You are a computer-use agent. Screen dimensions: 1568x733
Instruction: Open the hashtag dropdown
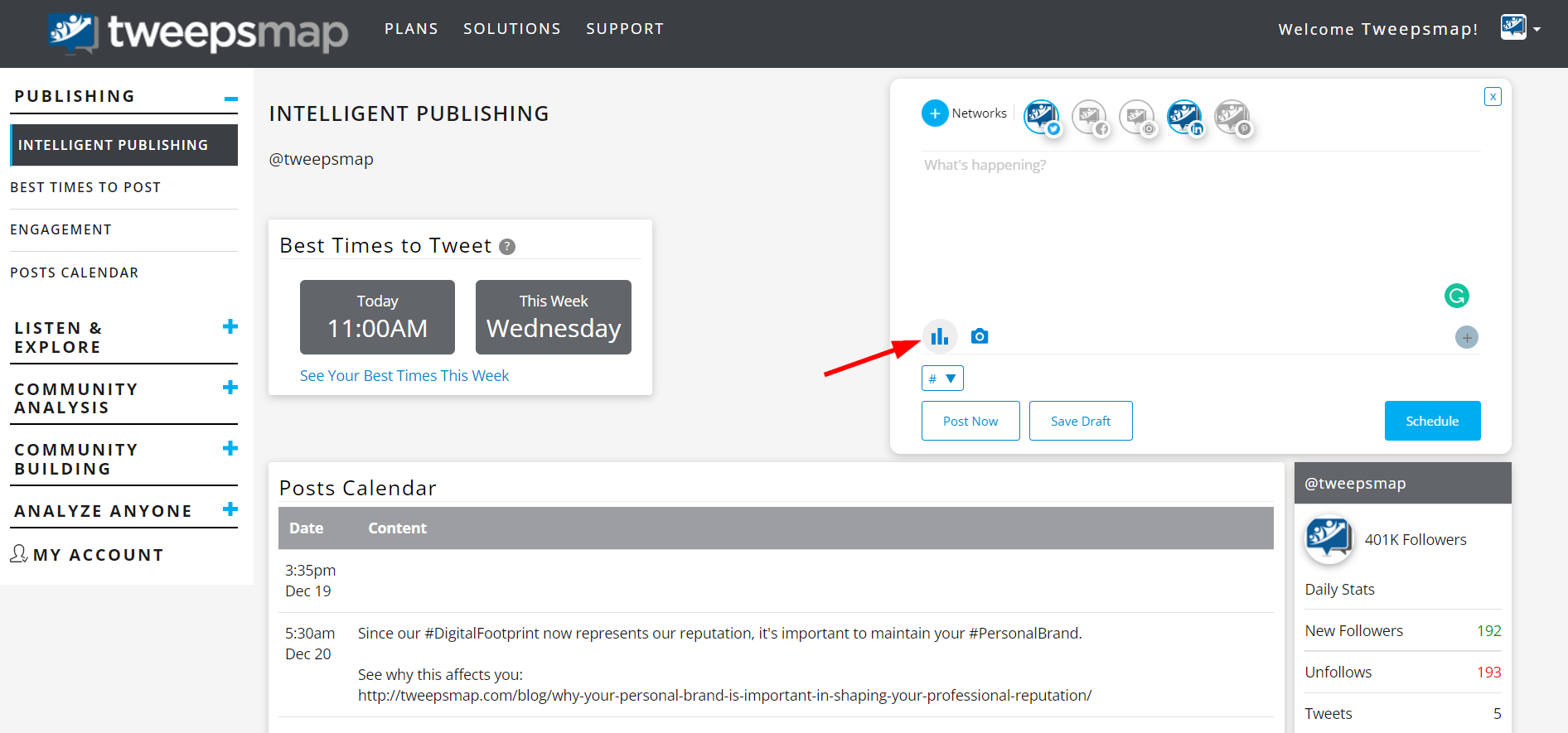(942, 379)
